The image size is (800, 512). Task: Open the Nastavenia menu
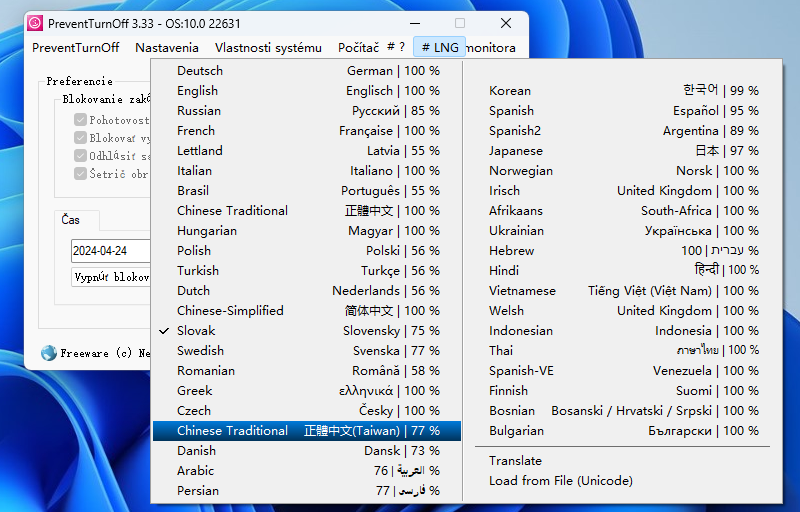[x=167, y=47]
